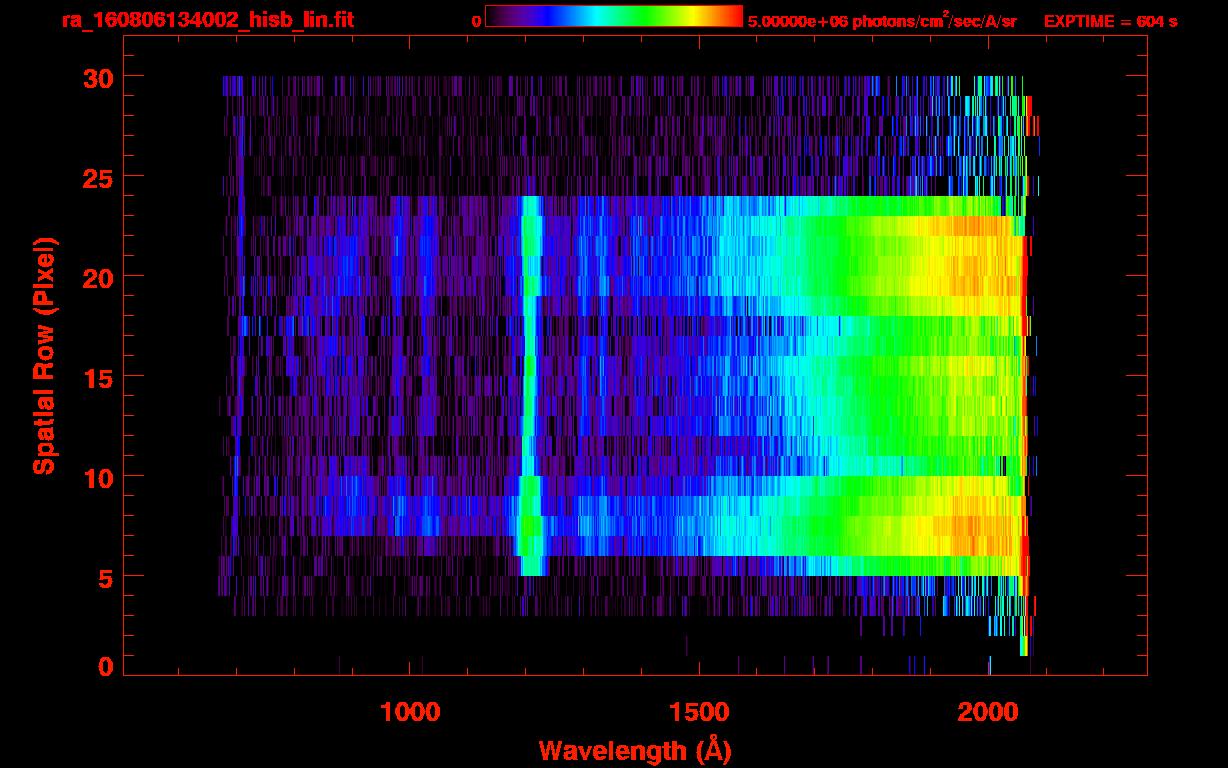
Task: Click the Wavelength (Å) axis title
Action: 635,750
